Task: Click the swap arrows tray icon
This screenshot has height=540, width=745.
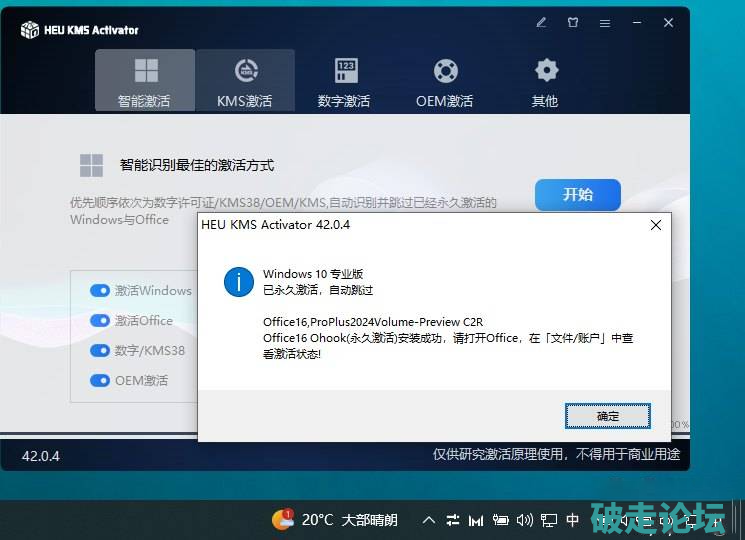Action: (453, 520)
